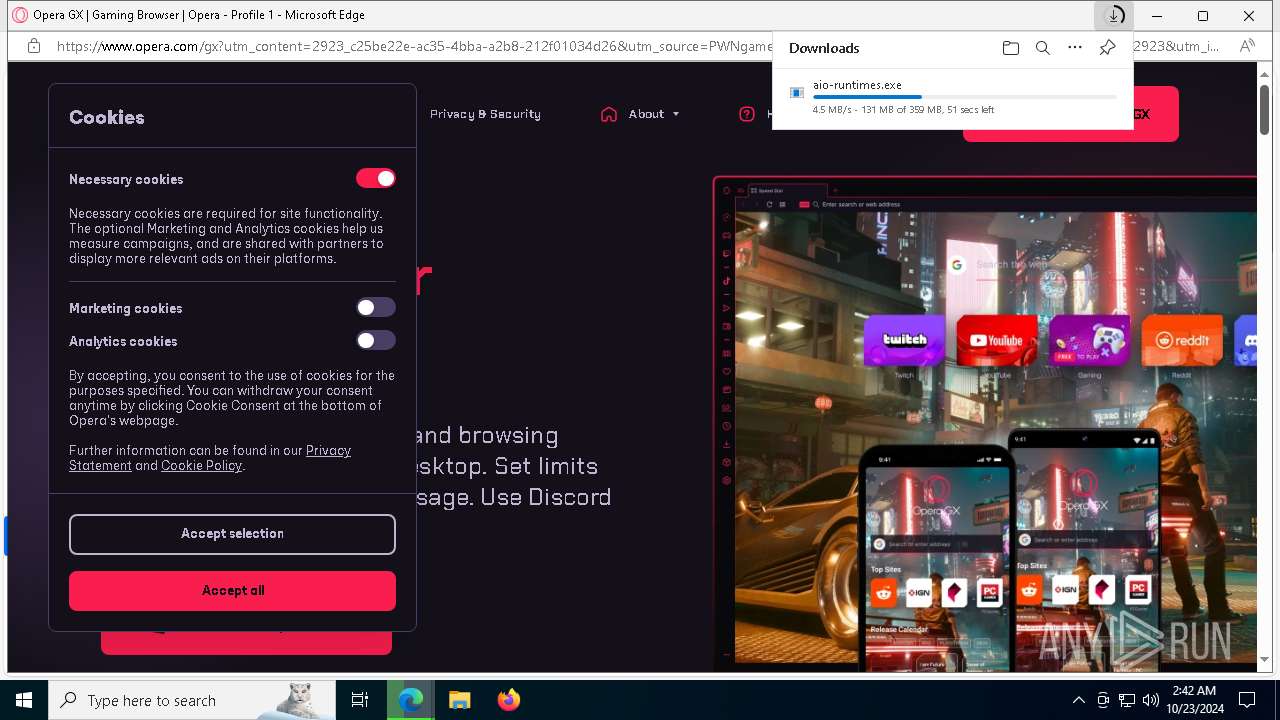
Task: Click the download progress bar
Action: click(x=964, y=97)
